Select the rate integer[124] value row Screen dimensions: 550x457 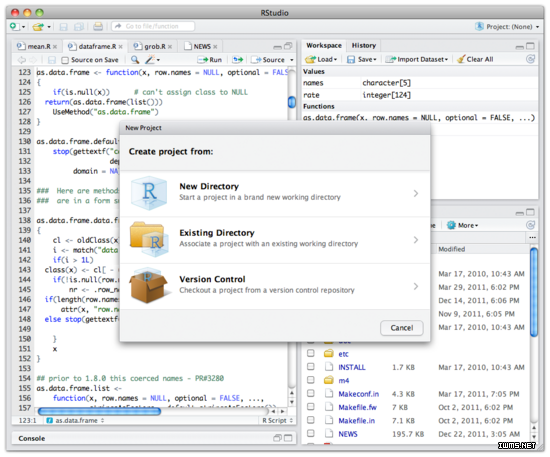click(420, 95)
